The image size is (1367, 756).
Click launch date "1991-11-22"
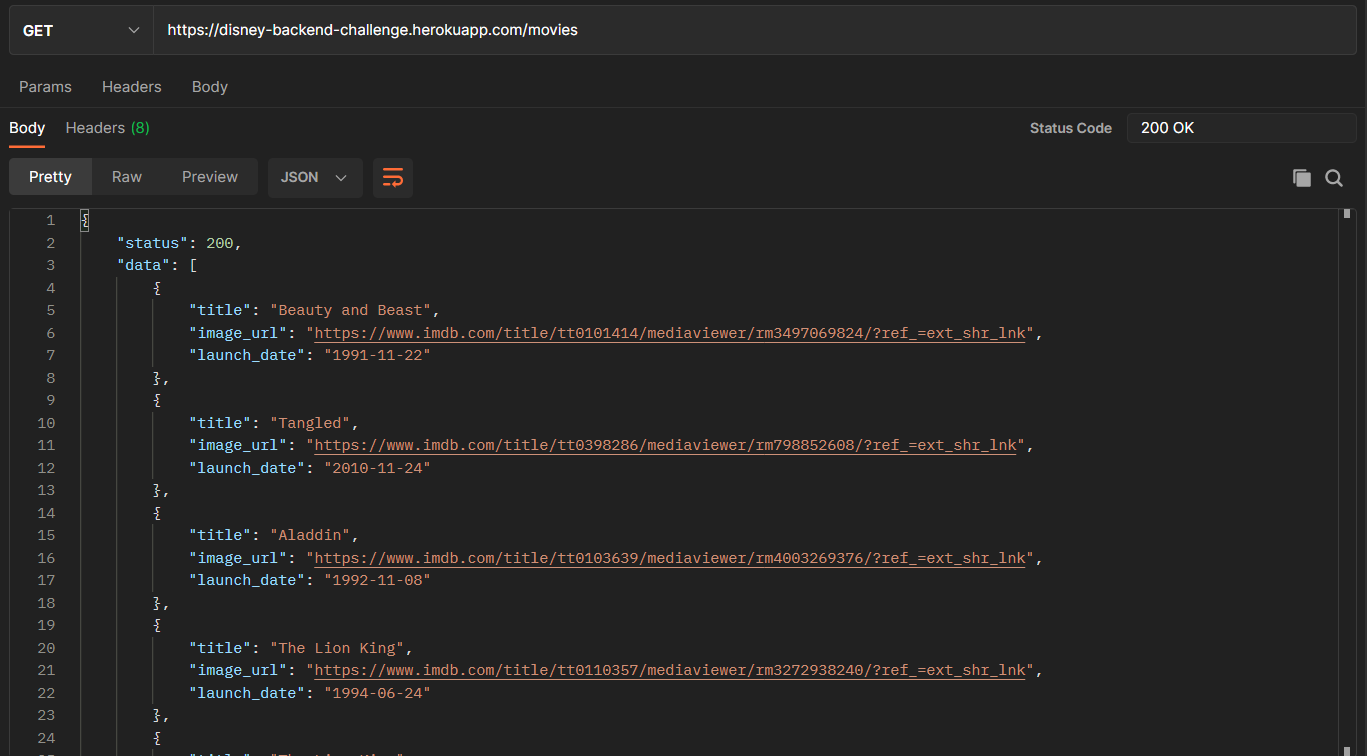377,355
